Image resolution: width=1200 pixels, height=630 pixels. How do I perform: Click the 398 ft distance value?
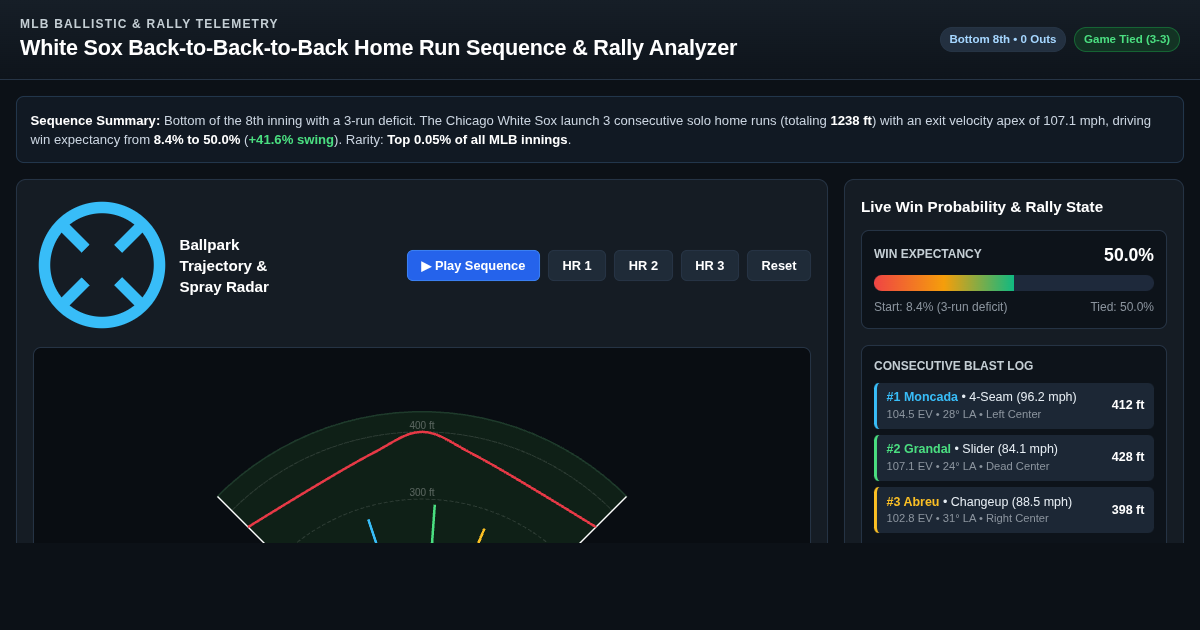point(1128,510)
